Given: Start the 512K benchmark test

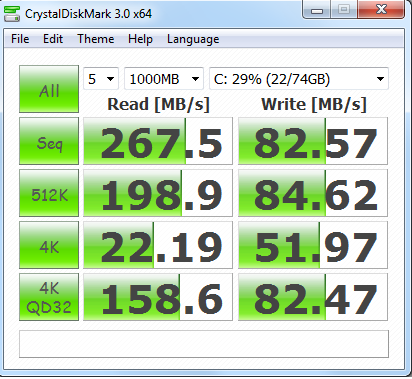Looking at the screenshot, I should pos(49,193).
